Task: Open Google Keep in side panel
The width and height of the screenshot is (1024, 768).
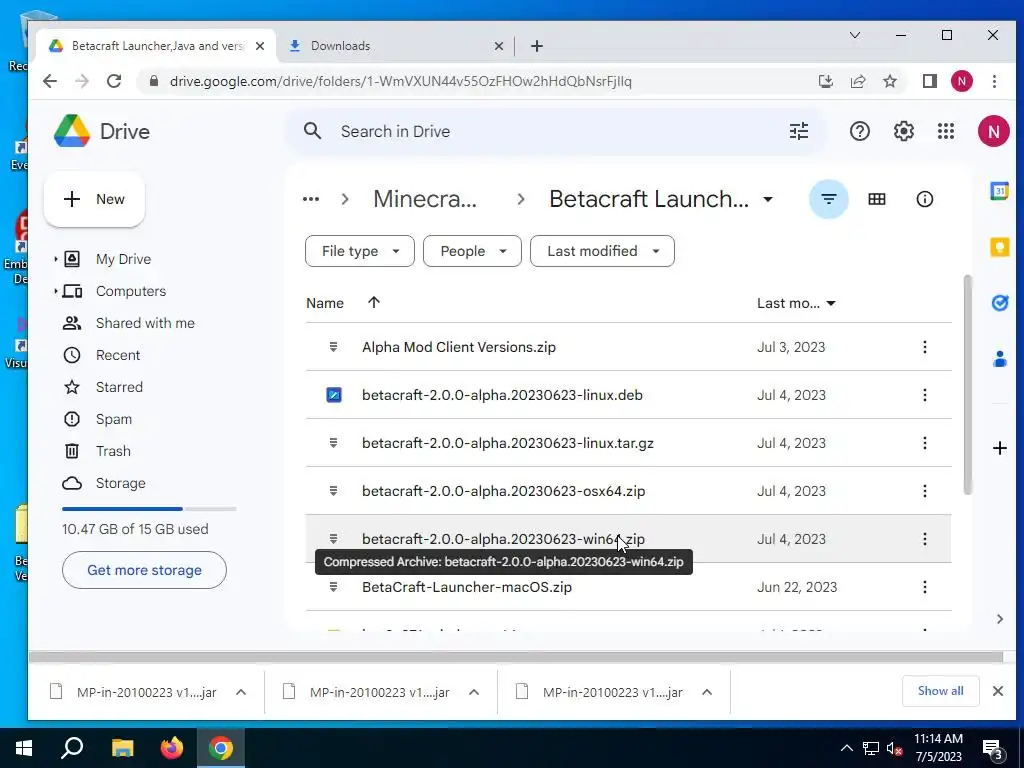Action: pos(999,247)
